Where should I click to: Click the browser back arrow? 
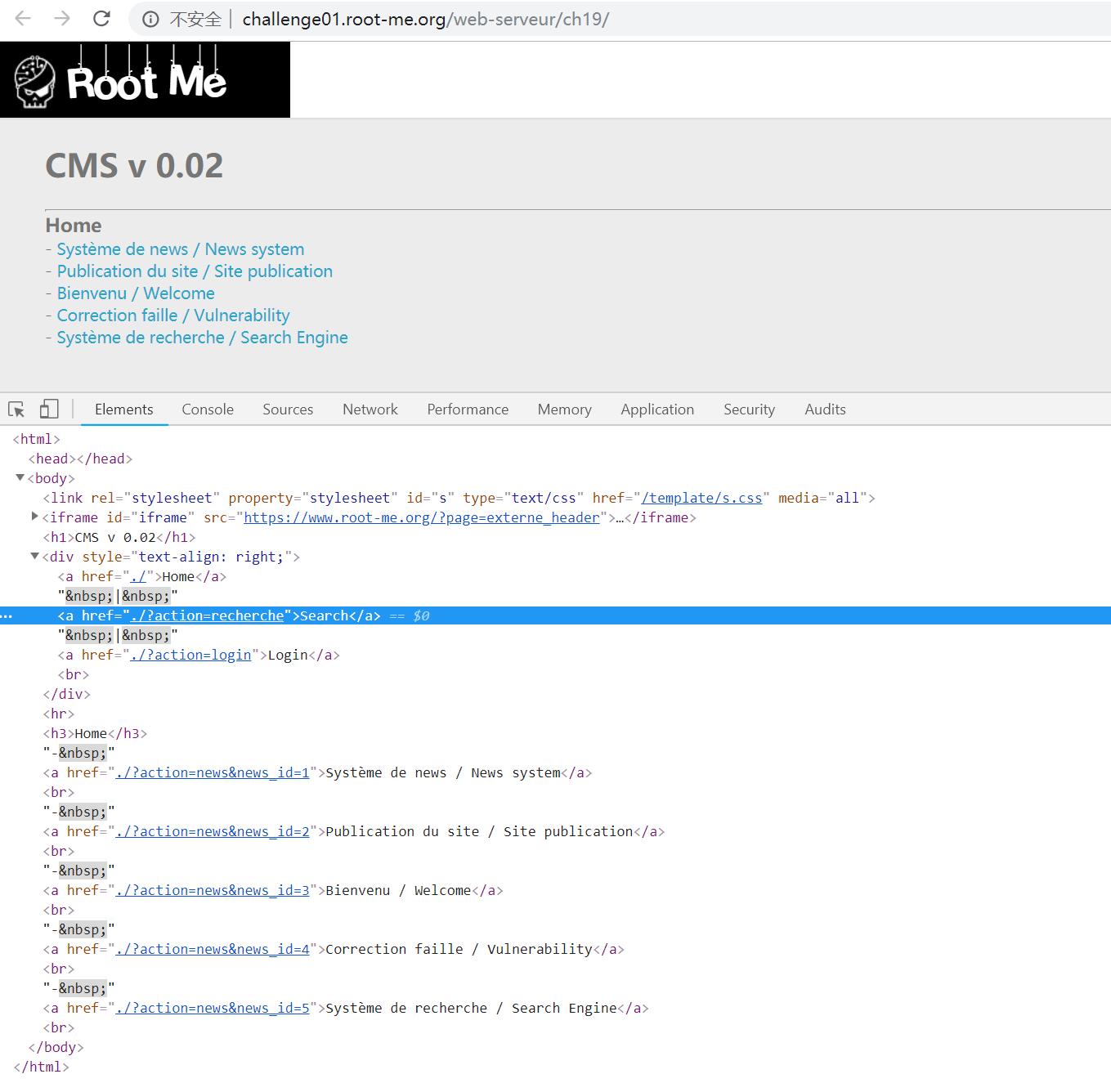click(x=22, y=18)
